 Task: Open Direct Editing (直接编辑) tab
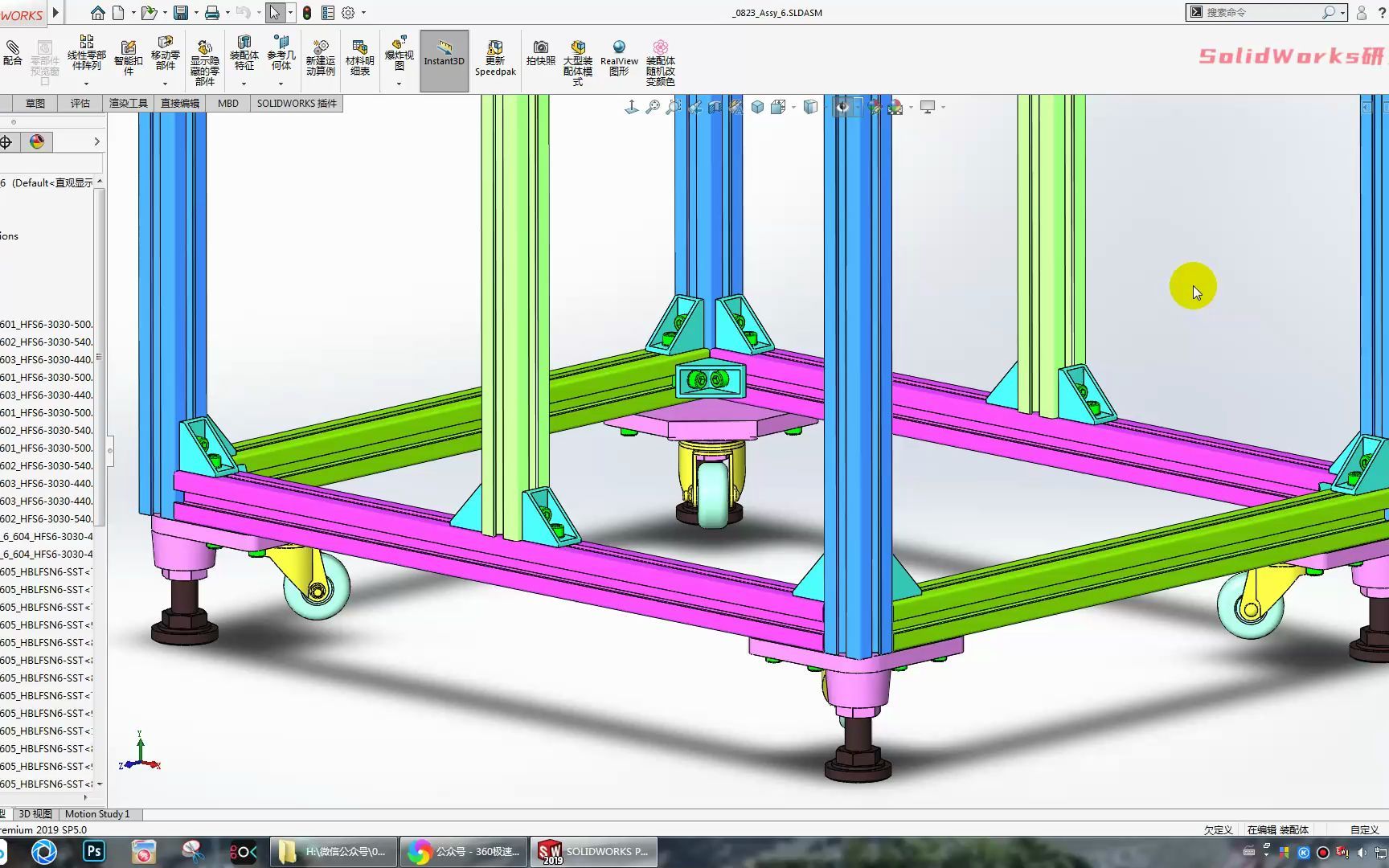pyautogui.click(x=180, y=104)
